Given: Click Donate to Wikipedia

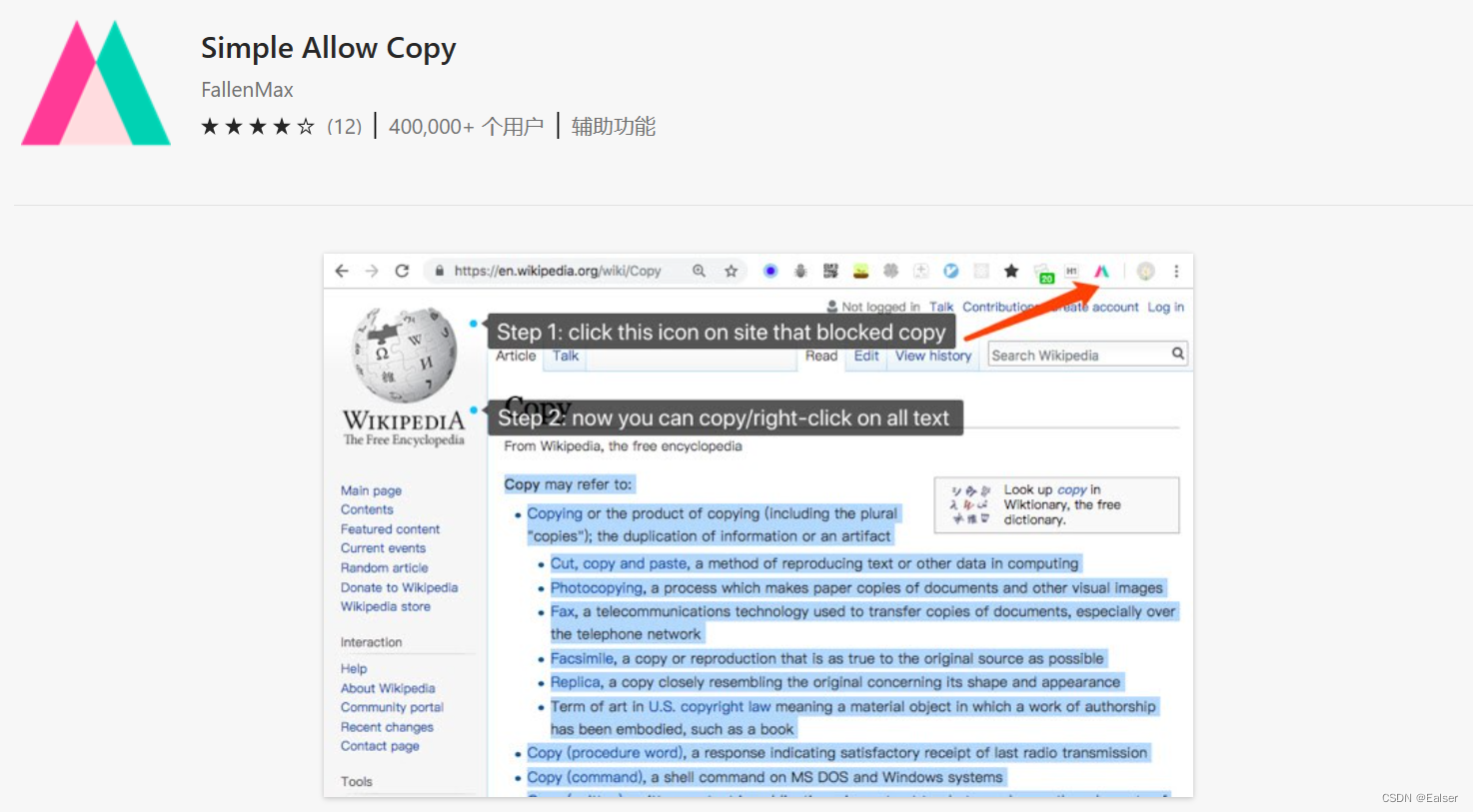Looking at the screenshot, I should [399, 588].
